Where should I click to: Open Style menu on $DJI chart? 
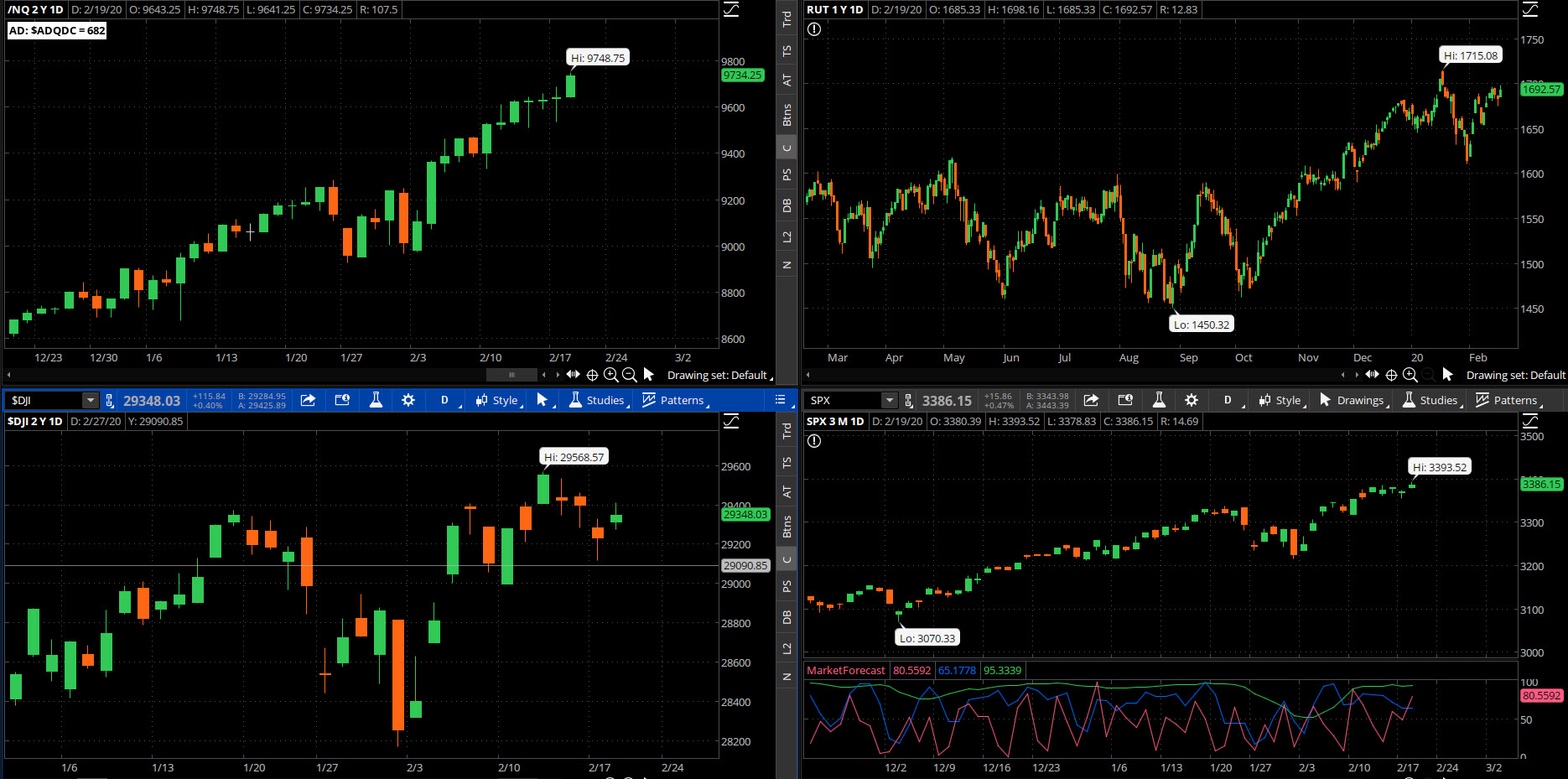pyautogui.click(x=499, y=400)
